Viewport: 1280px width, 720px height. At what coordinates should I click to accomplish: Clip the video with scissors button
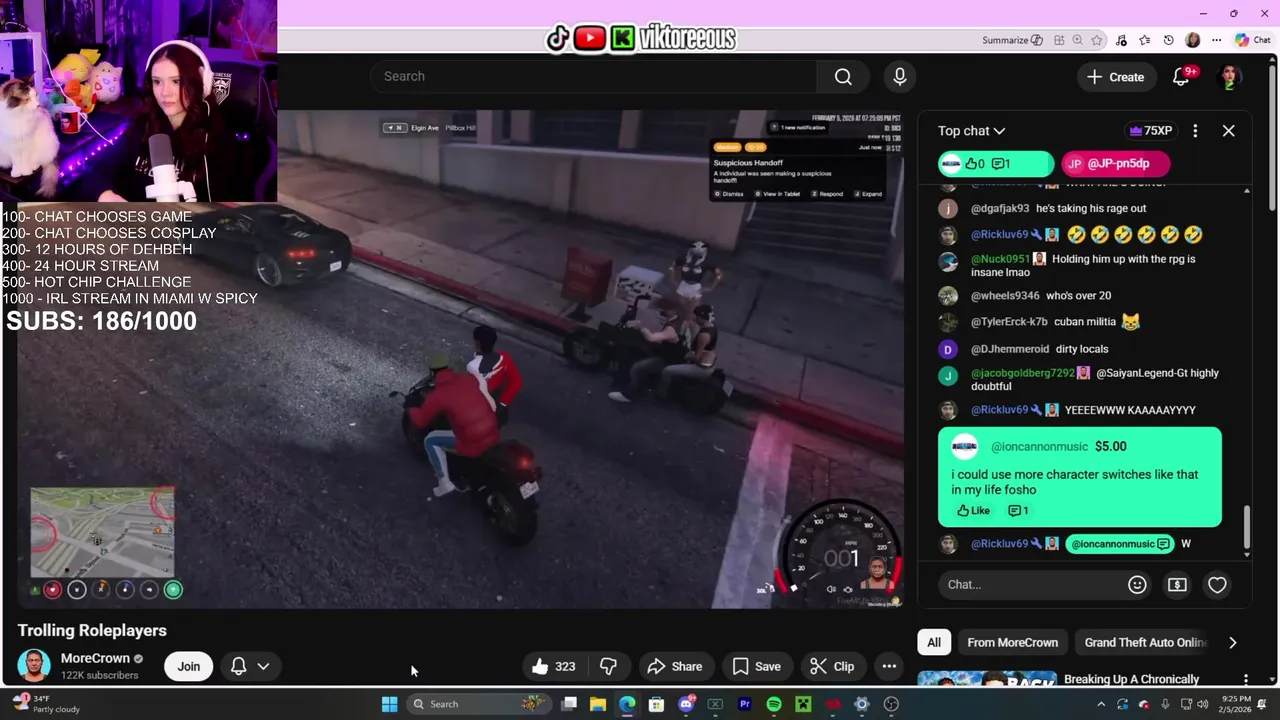[x=832, y=666]
